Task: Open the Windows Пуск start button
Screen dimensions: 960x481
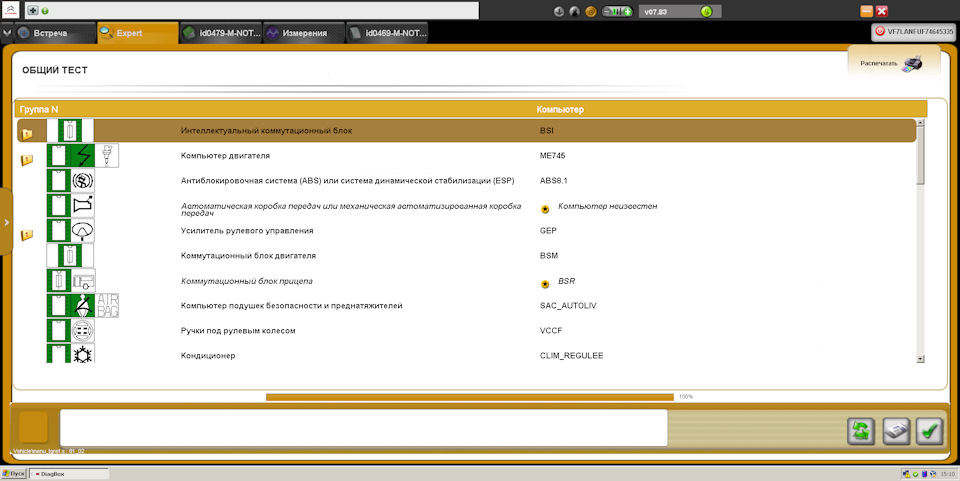Action: pos(13,474)
